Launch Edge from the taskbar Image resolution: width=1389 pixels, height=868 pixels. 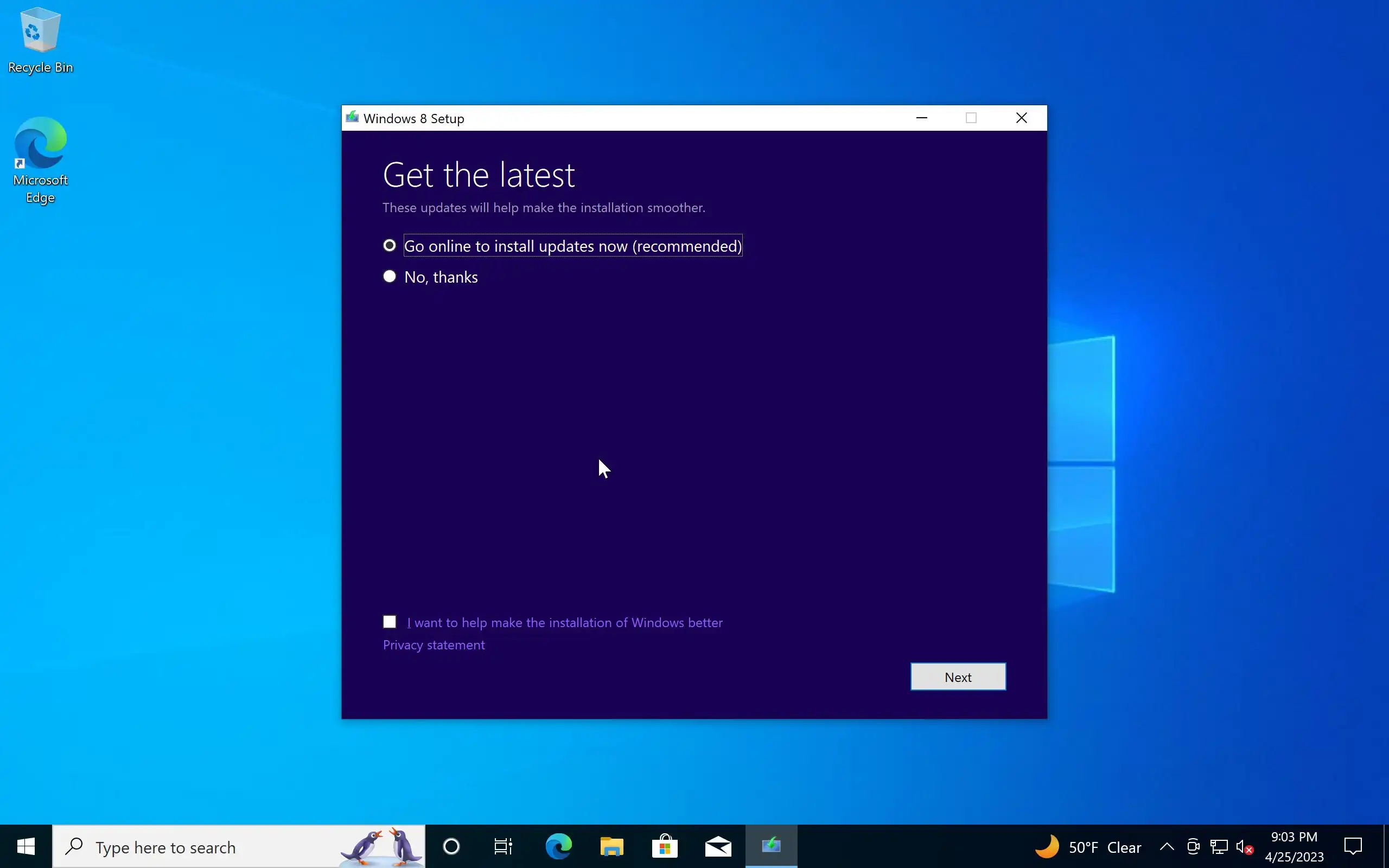(558, 846)
